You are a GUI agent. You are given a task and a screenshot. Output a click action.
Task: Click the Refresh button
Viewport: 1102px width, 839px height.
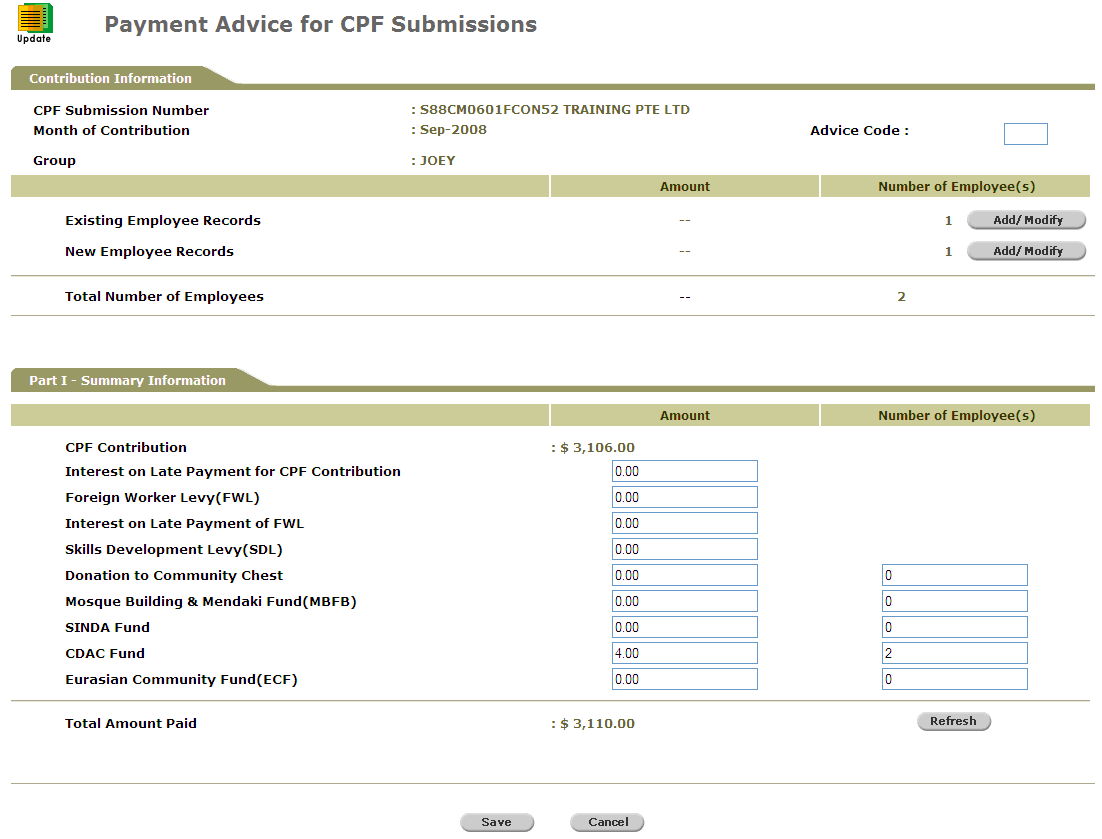pos(954,721)
